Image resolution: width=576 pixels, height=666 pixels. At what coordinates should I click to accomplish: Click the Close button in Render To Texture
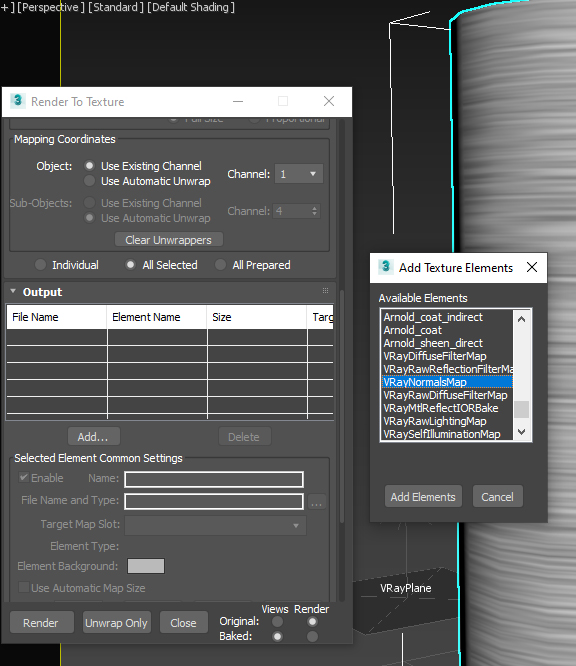(184, 623)
